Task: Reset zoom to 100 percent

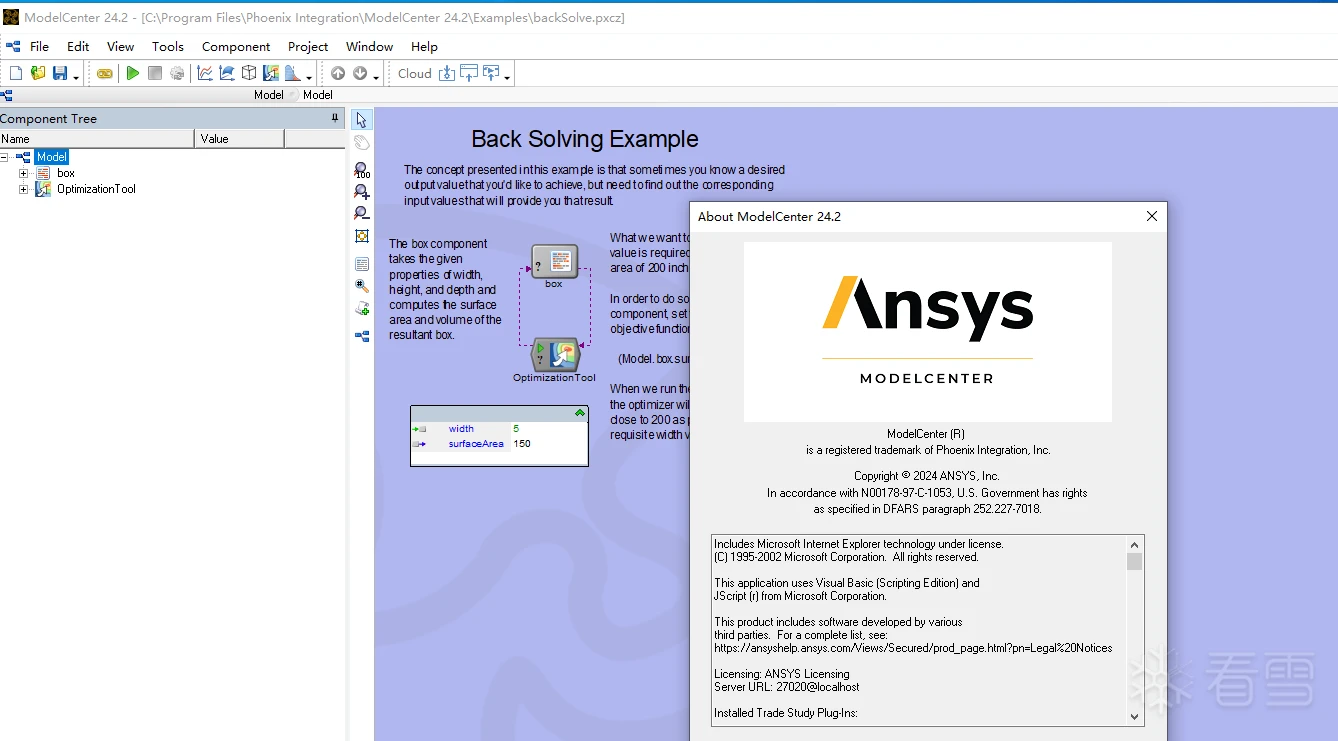Action: (x=362, y=170)
